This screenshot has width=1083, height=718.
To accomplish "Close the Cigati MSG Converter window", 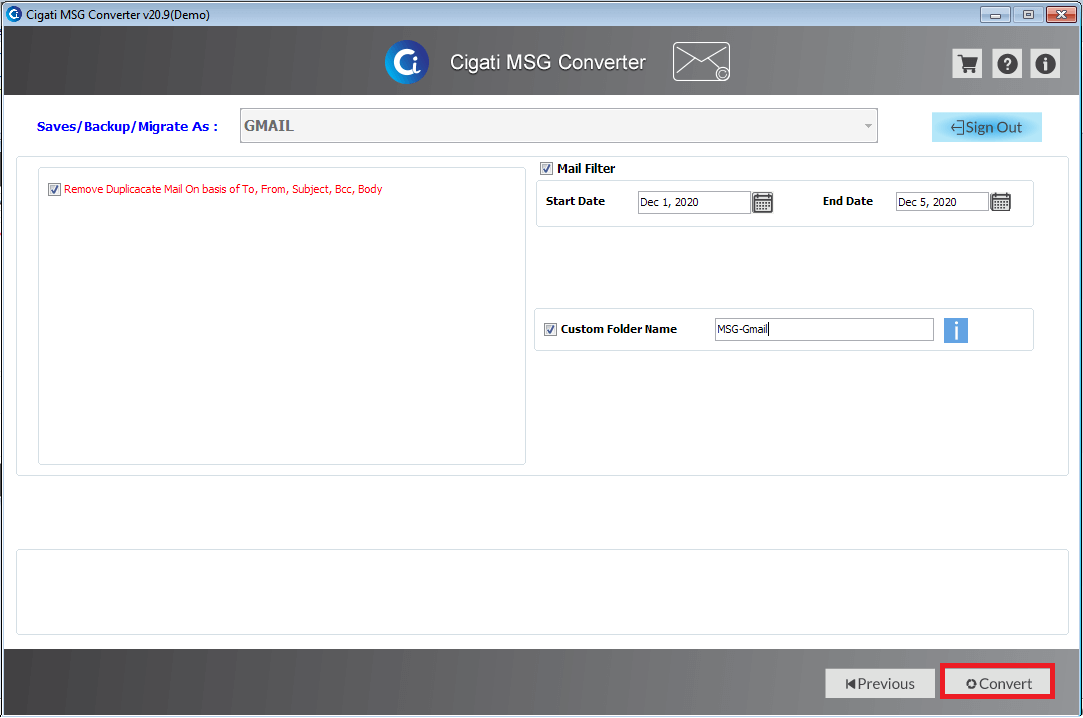I will click(x=1062, y=14).
